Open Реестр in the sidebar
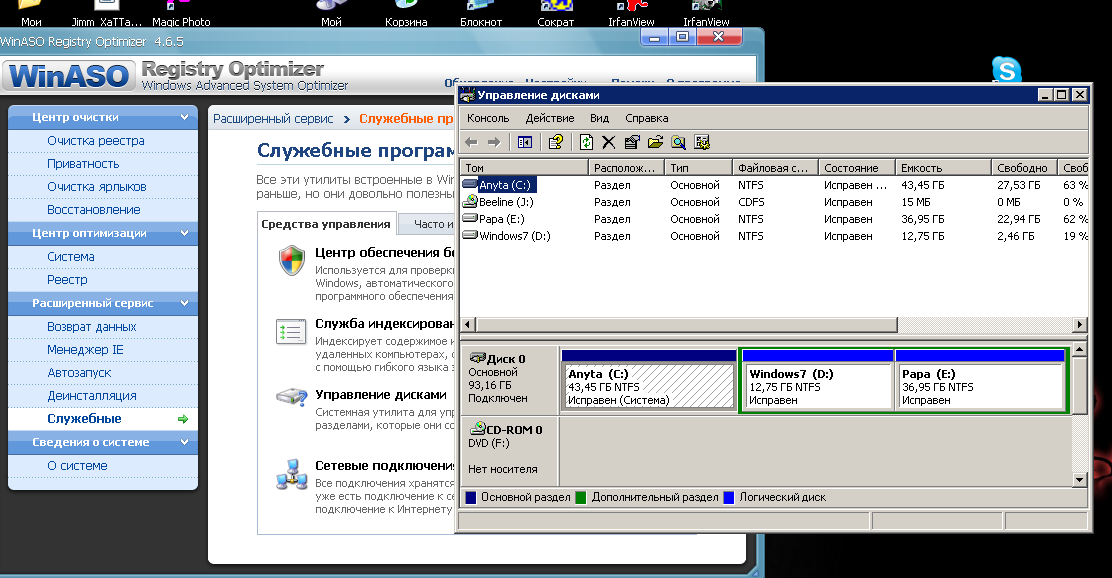The width and height of the screenshot is (1112, 578). click(67, 279)
